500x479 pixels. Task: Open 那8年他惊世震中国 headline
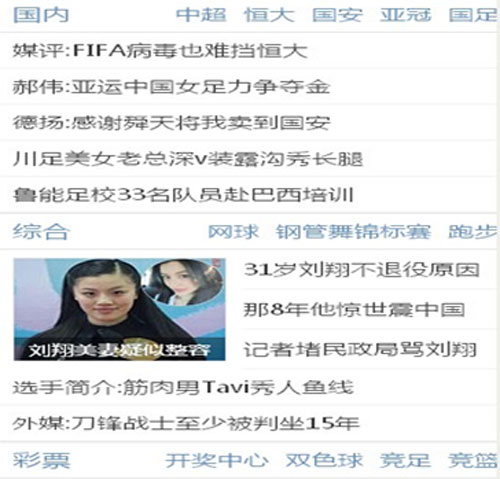354,310
